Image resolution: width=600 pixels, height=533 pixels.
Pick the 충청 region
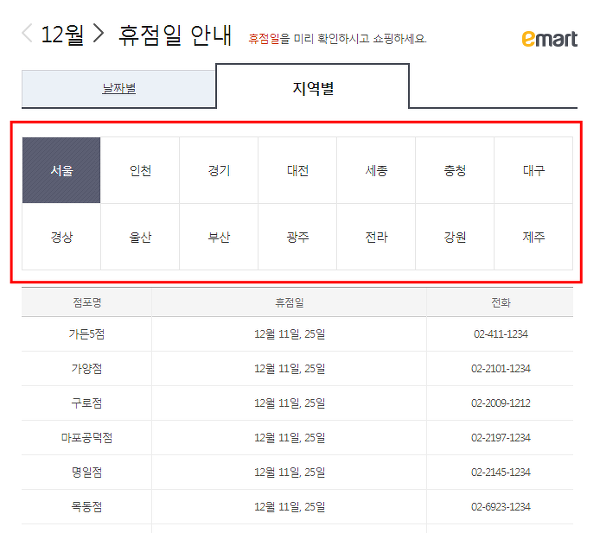(x=455, y=170)
